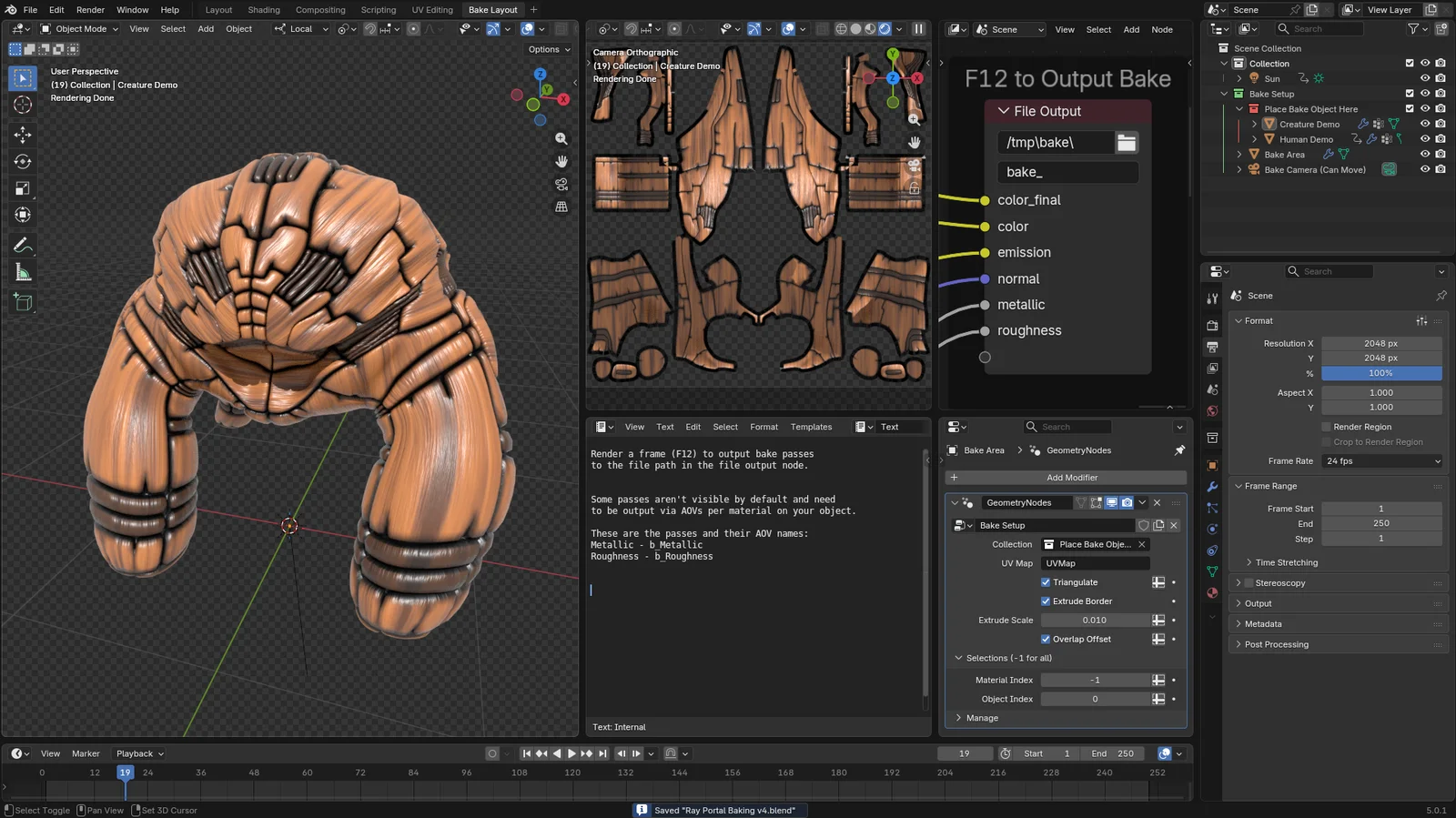1456x818 pixels.
Task: Open the Frame Rate dropdown
Action: pyautogui.click(x=1381, y=461)
